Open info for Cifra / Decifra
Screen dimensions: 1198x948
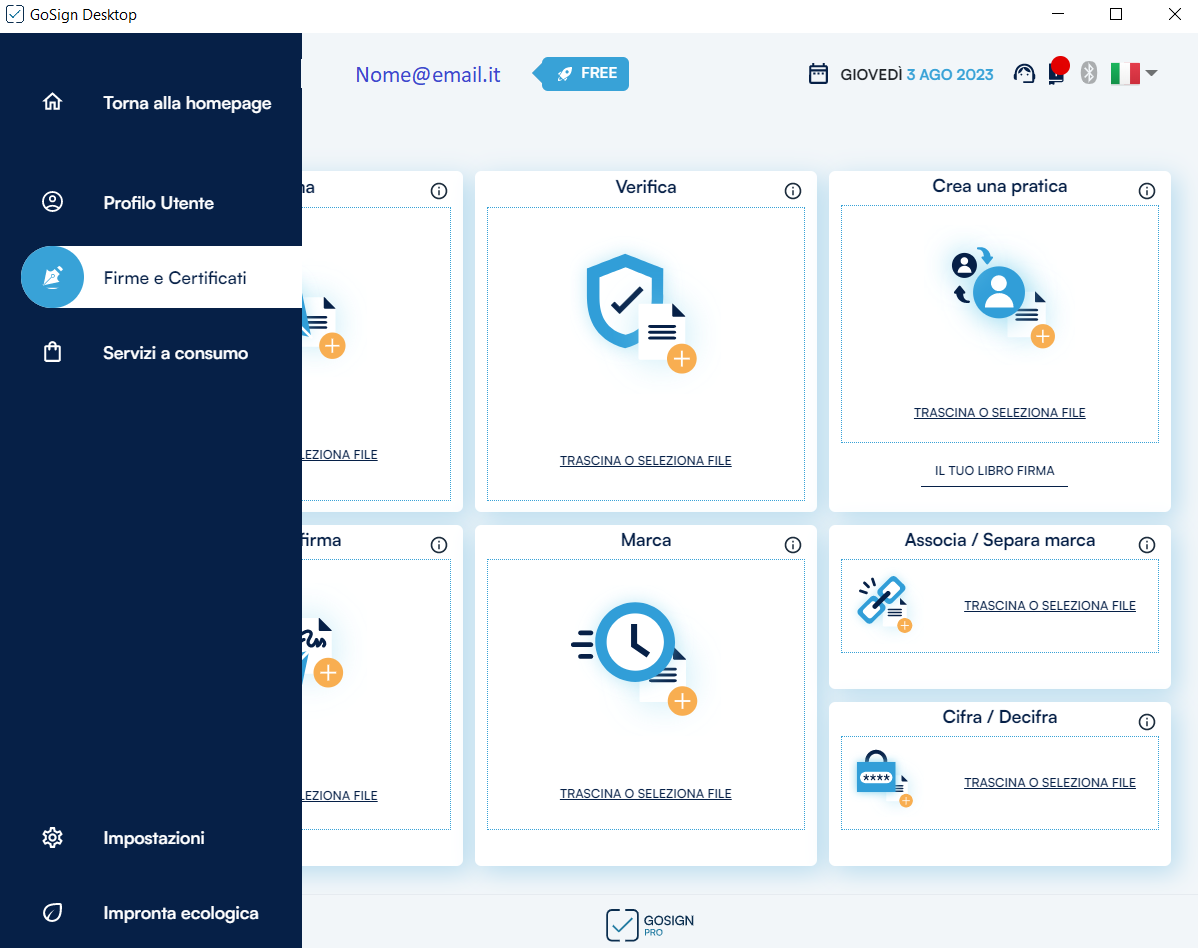tap(1147, 722)
